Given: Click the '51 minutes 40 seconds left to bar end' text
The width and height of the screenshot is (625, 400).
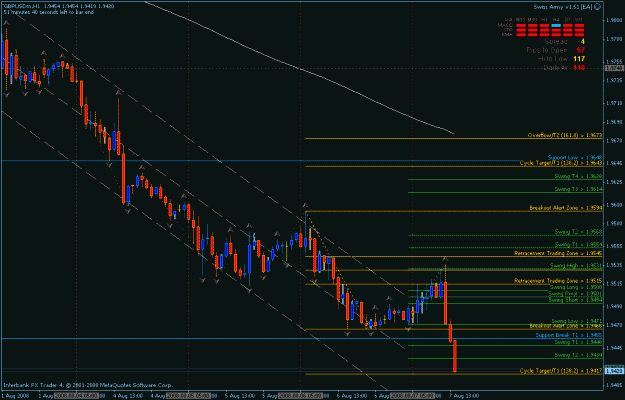Looking at the screenshot, I should [49, 12].
